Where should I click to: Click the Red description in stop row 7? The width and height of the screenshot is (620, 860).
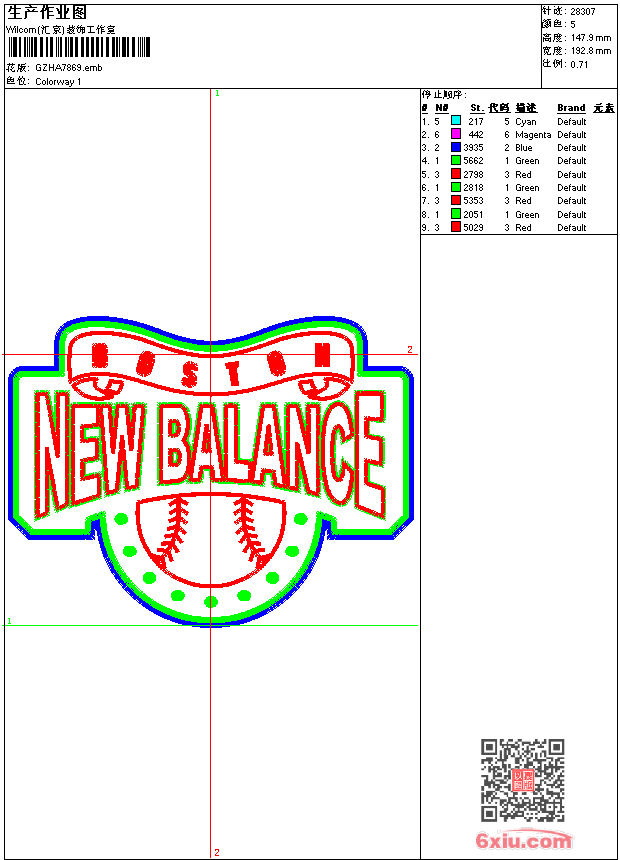point(523,201)
